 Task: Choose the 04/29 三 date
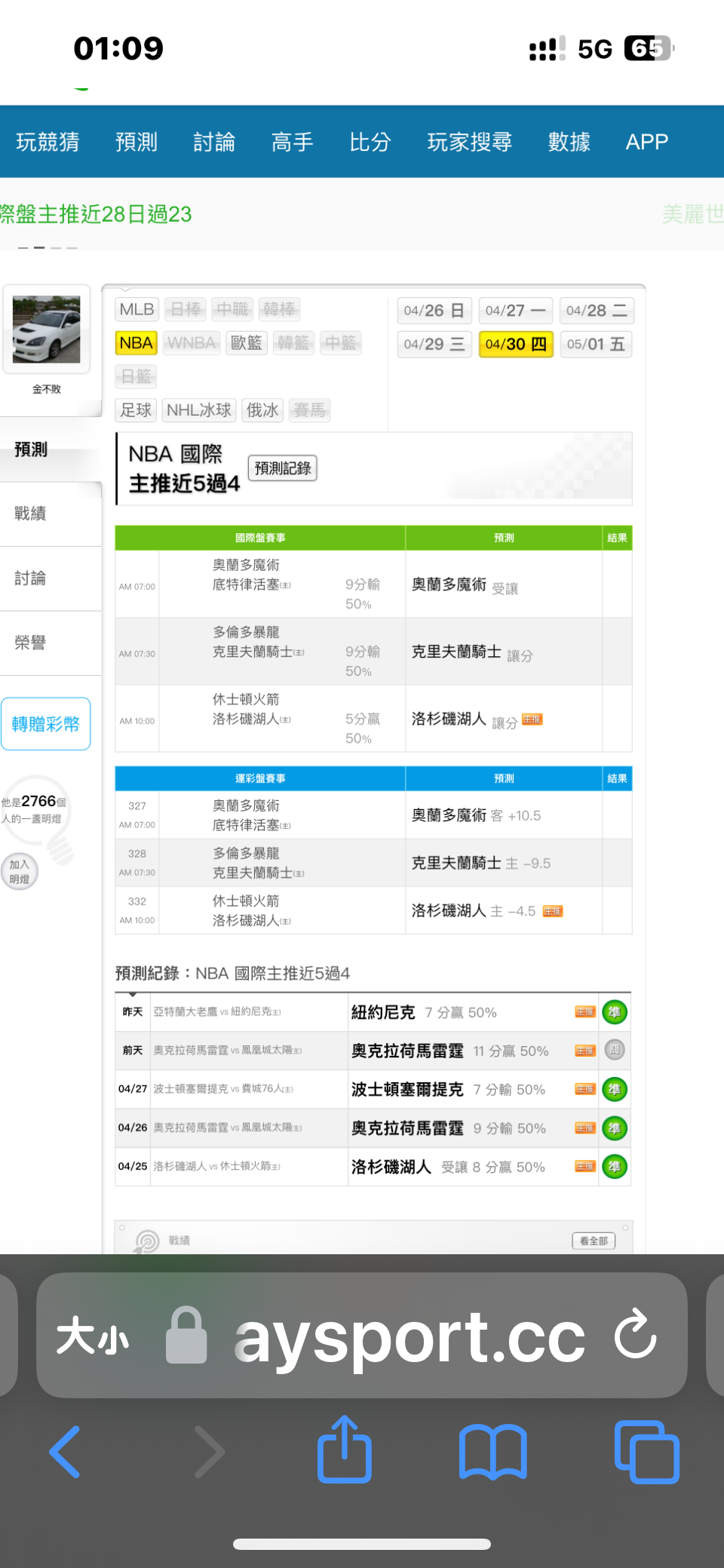coord(434,345)
